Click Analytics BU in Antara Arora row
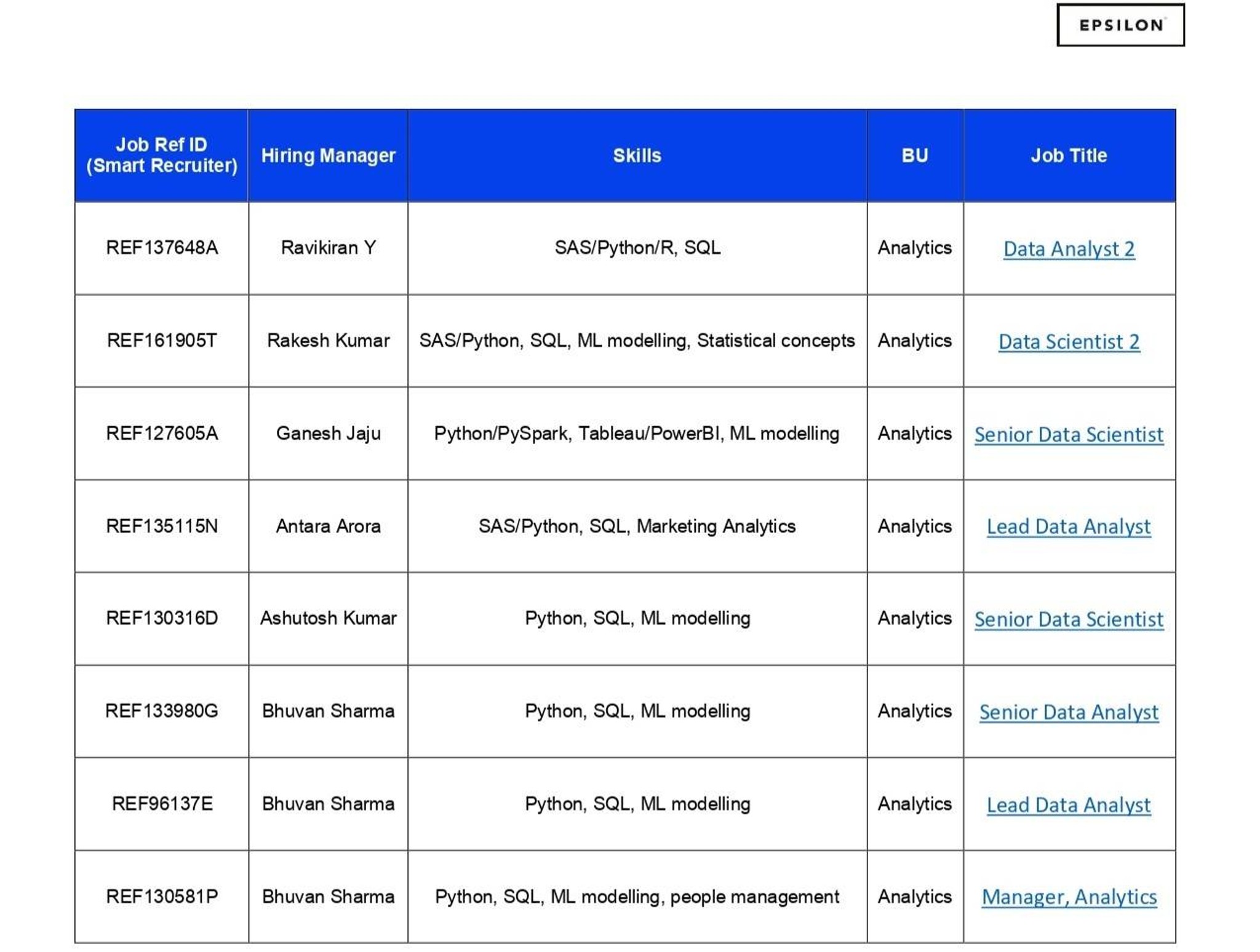Image resolution: width=1260 pixels, height=952 pixels. point(915,526)
